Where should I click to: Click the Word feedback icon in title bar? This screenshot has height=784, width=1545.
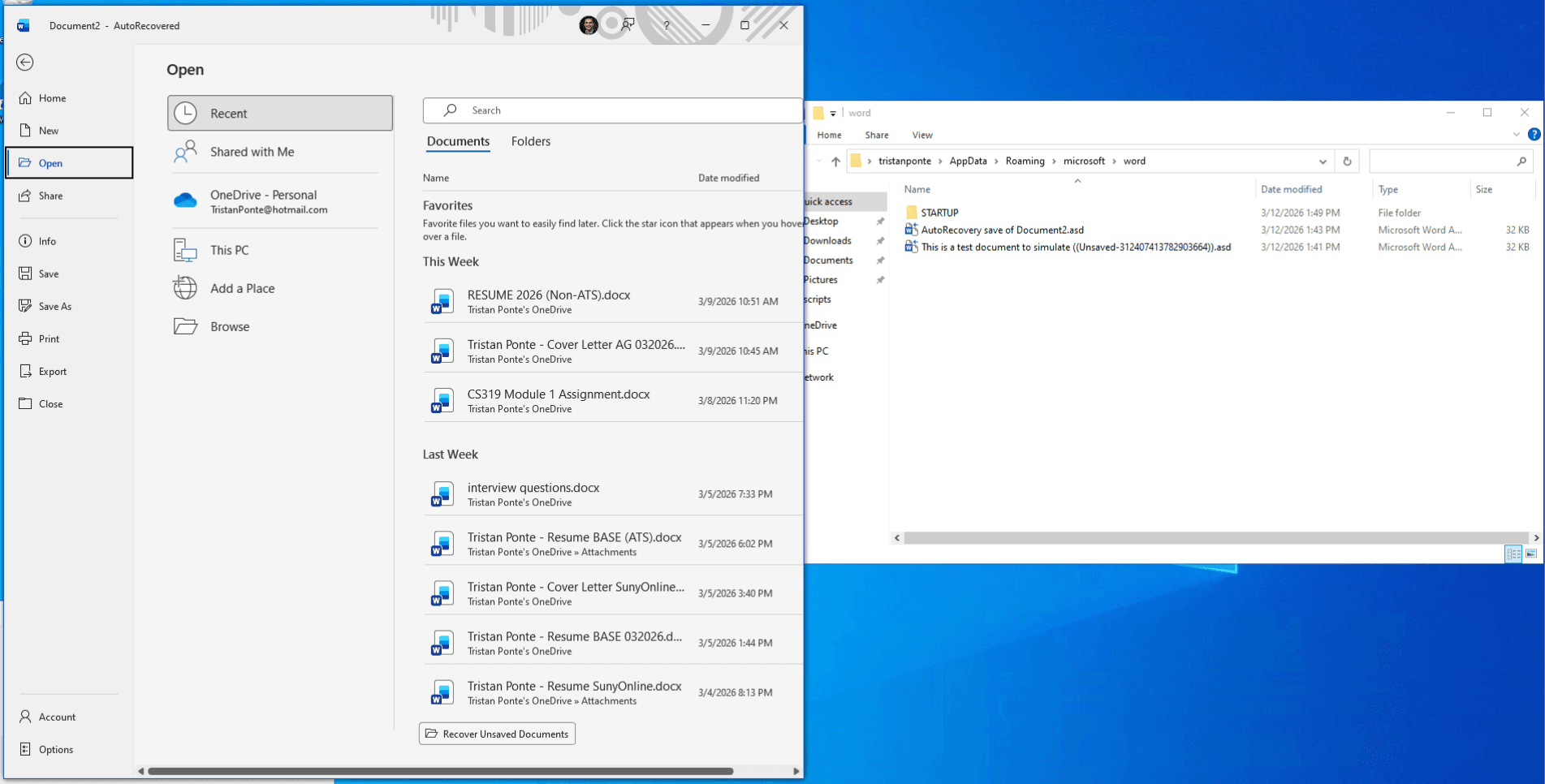pos(628,25)
